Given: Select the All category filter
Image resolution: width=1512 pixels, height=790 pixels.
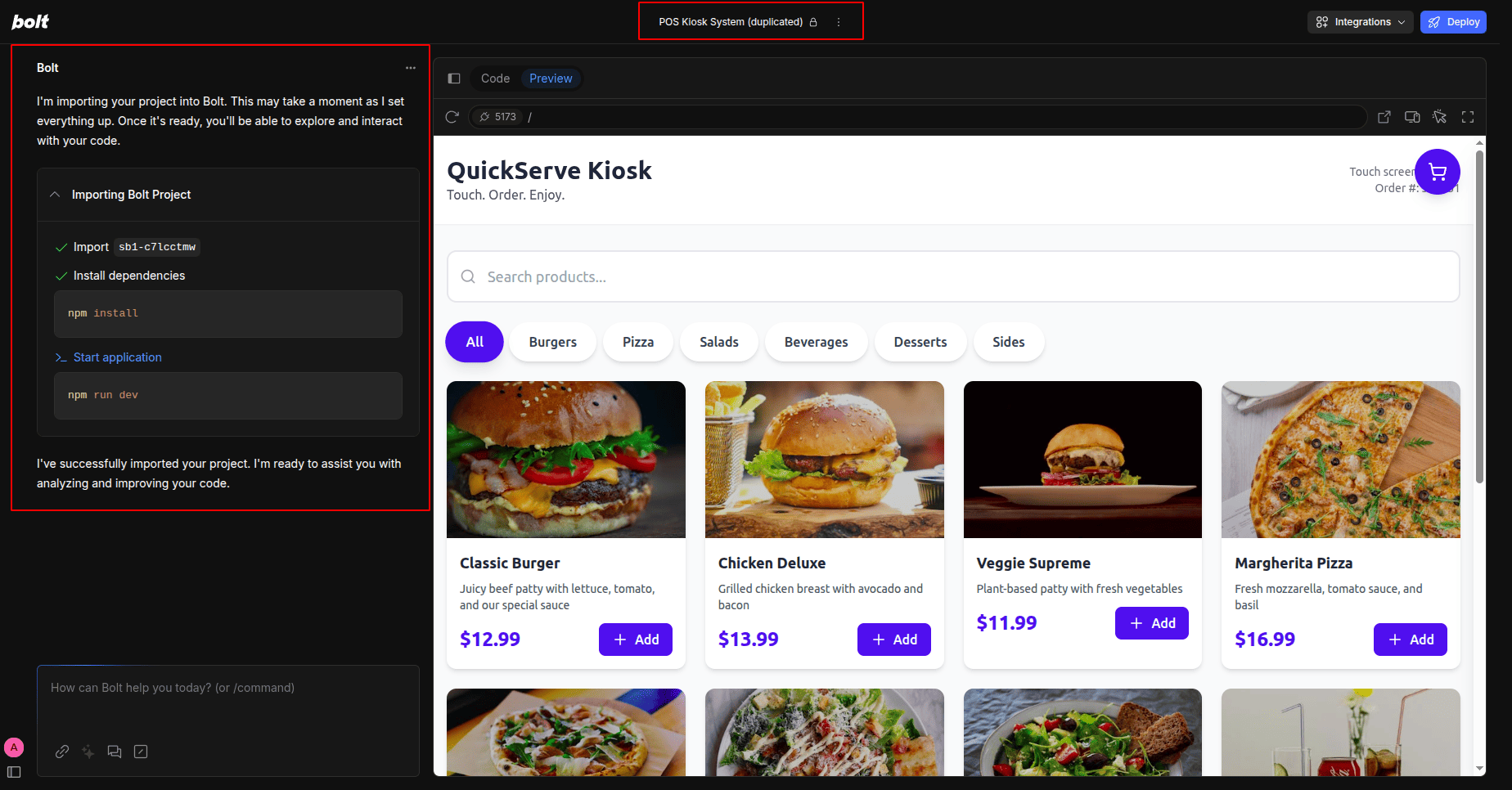Looking at the screenshot, I should click(x=475, y=342).
